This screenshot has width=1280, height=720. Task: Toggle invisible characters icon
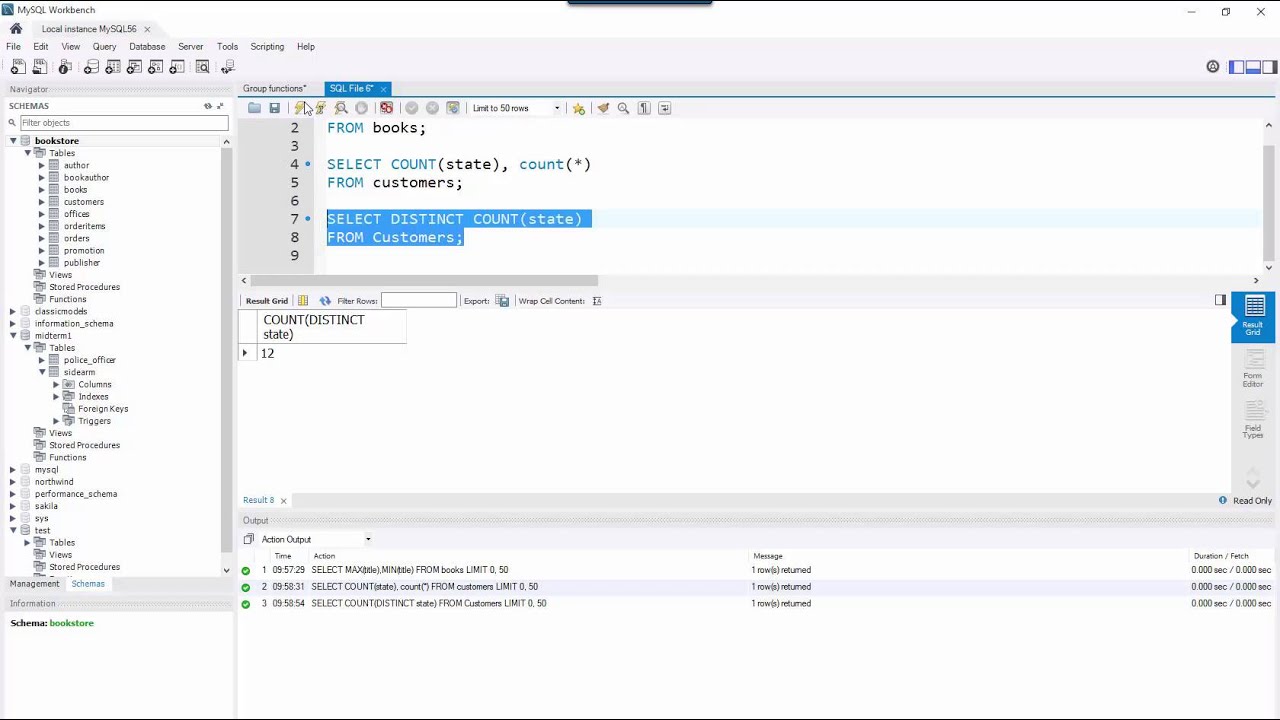644,108
